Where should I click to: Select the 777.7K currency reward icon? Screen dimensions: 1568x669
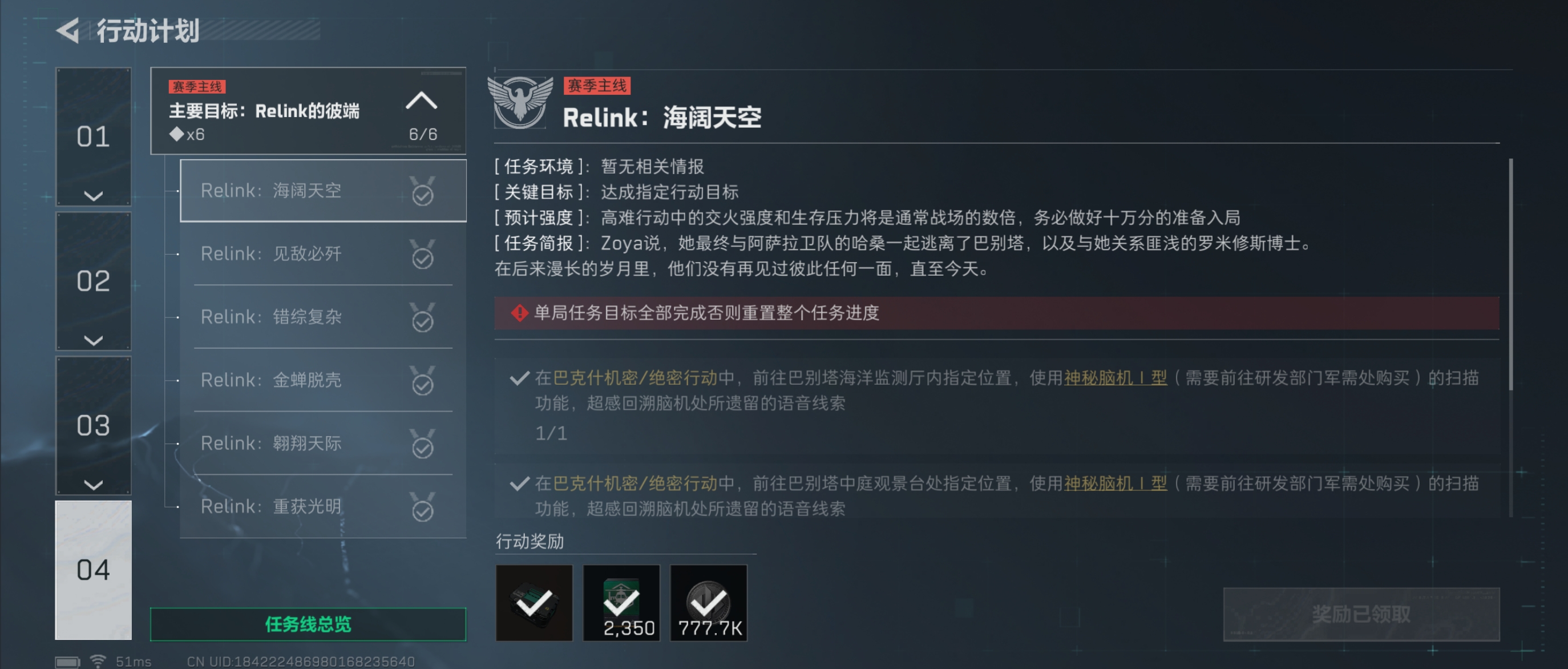[709, 603]
